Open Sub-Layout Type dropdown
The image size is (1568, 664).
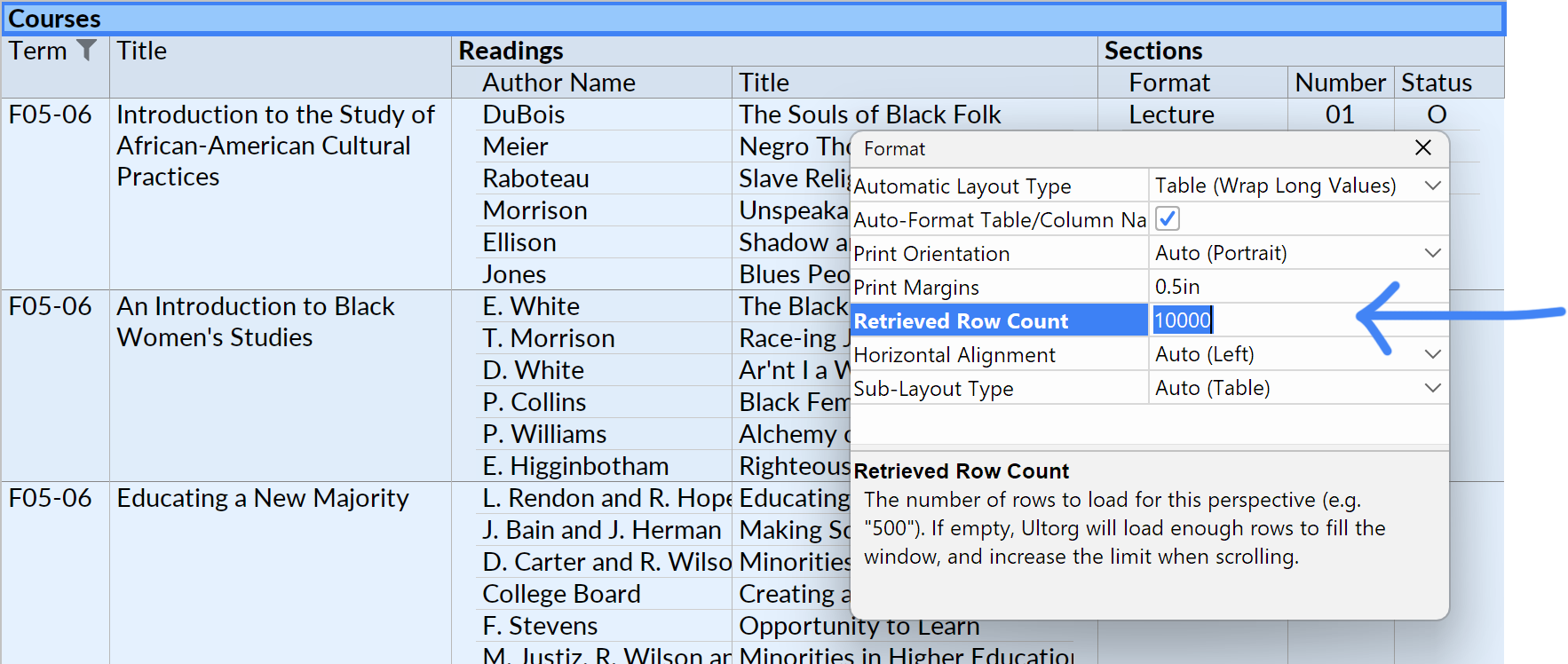click(1431, 388)
